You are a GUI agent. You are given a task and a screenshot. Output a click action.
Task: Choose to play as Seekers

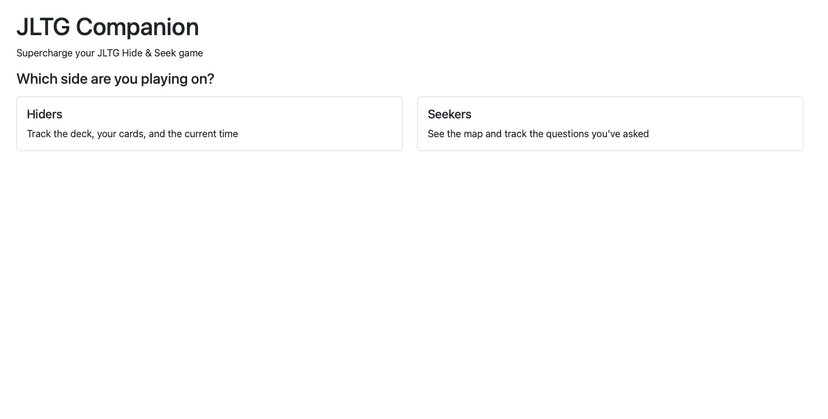pyautogui.click(x=610, y=124)
